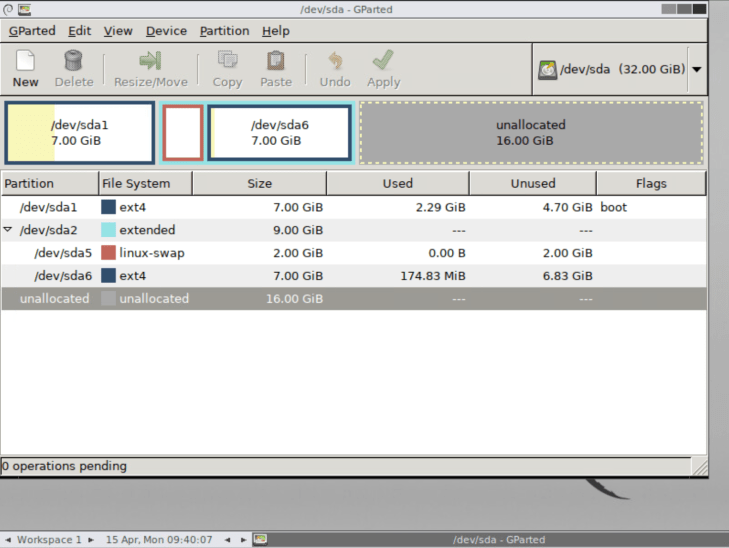Click the 9.00 GiB size of /dev/sda2
Viewport: 729px width, 548px height.
coord(298,230)
